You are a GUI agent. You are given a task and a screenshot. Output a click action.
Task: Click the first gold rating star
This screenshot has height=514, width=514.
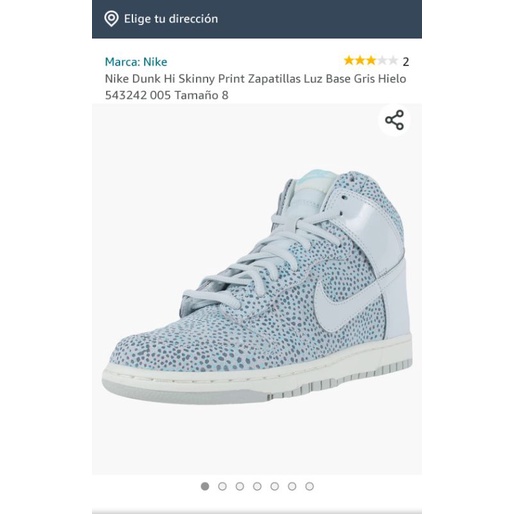pos(349,61)
